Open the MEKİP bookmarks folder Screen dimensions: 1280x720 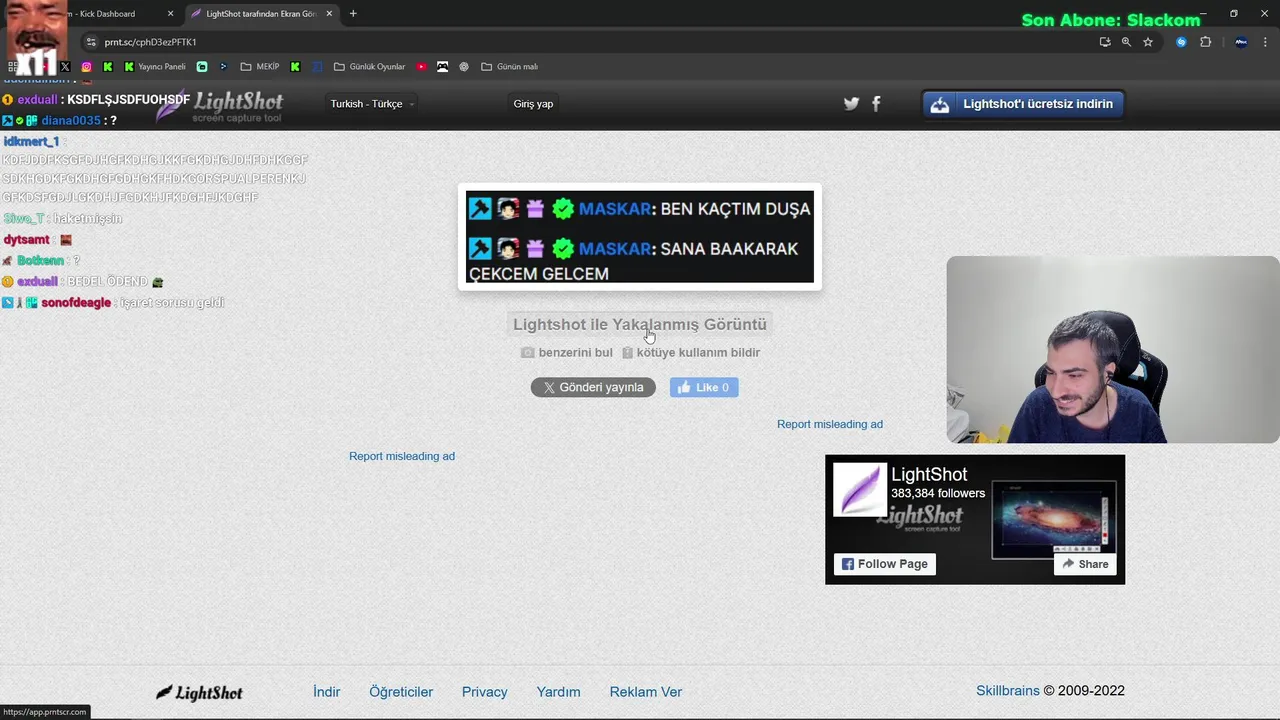(260, 67)
